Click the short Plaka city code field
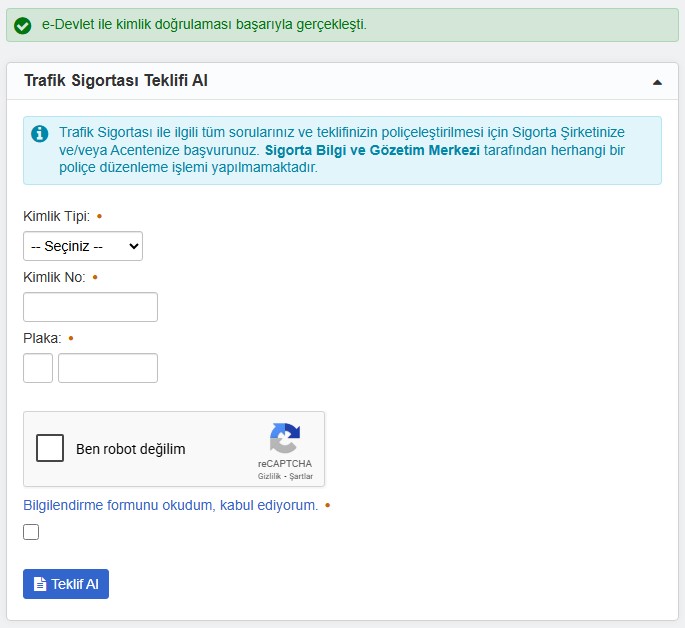 coord(38,368)
